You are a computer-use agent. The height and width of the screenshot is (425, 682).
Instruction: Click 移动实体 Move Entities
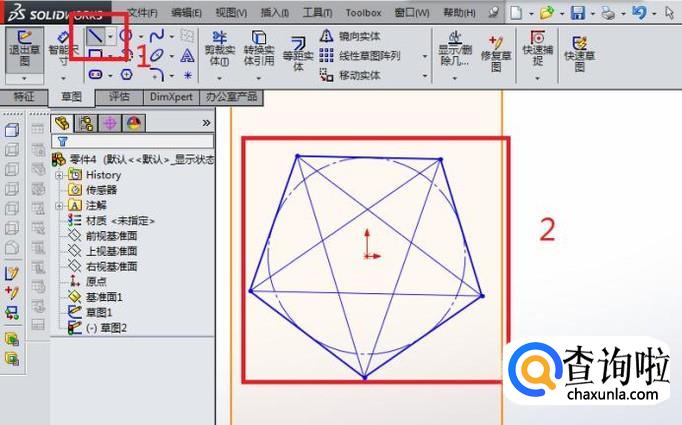coord(350,75)
